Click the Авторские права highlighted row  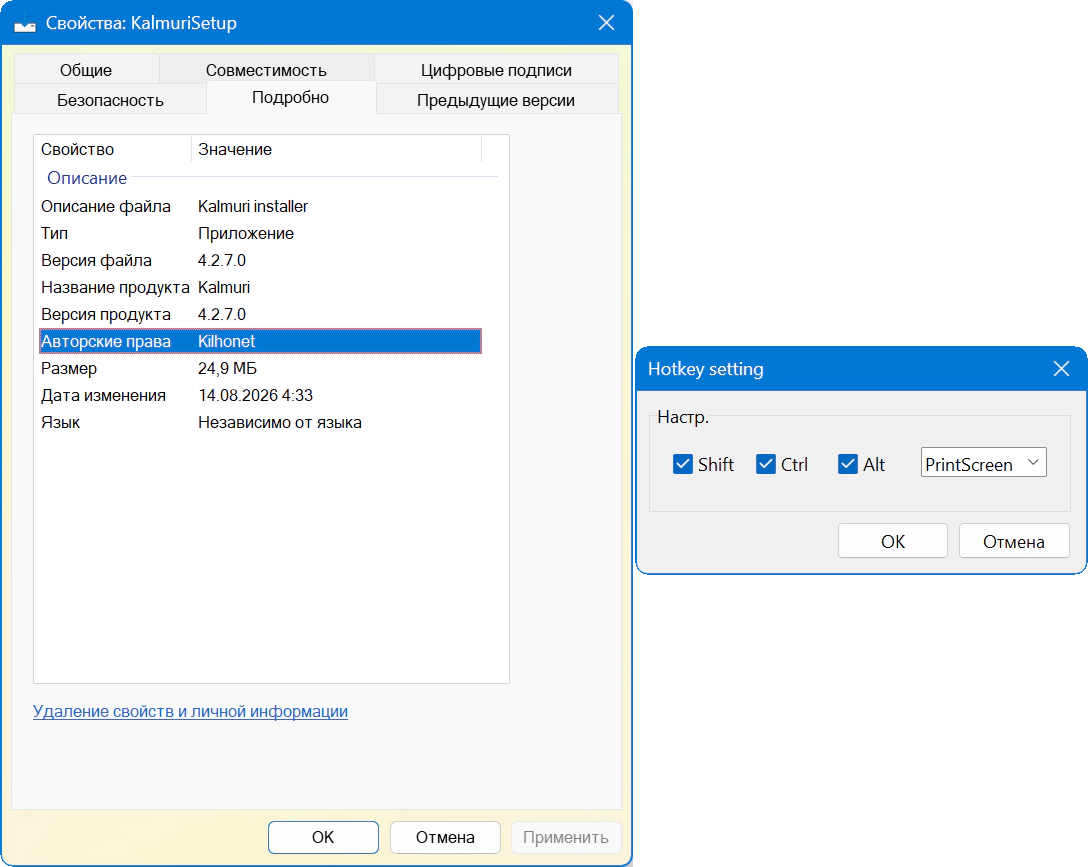tap(260, 341)
